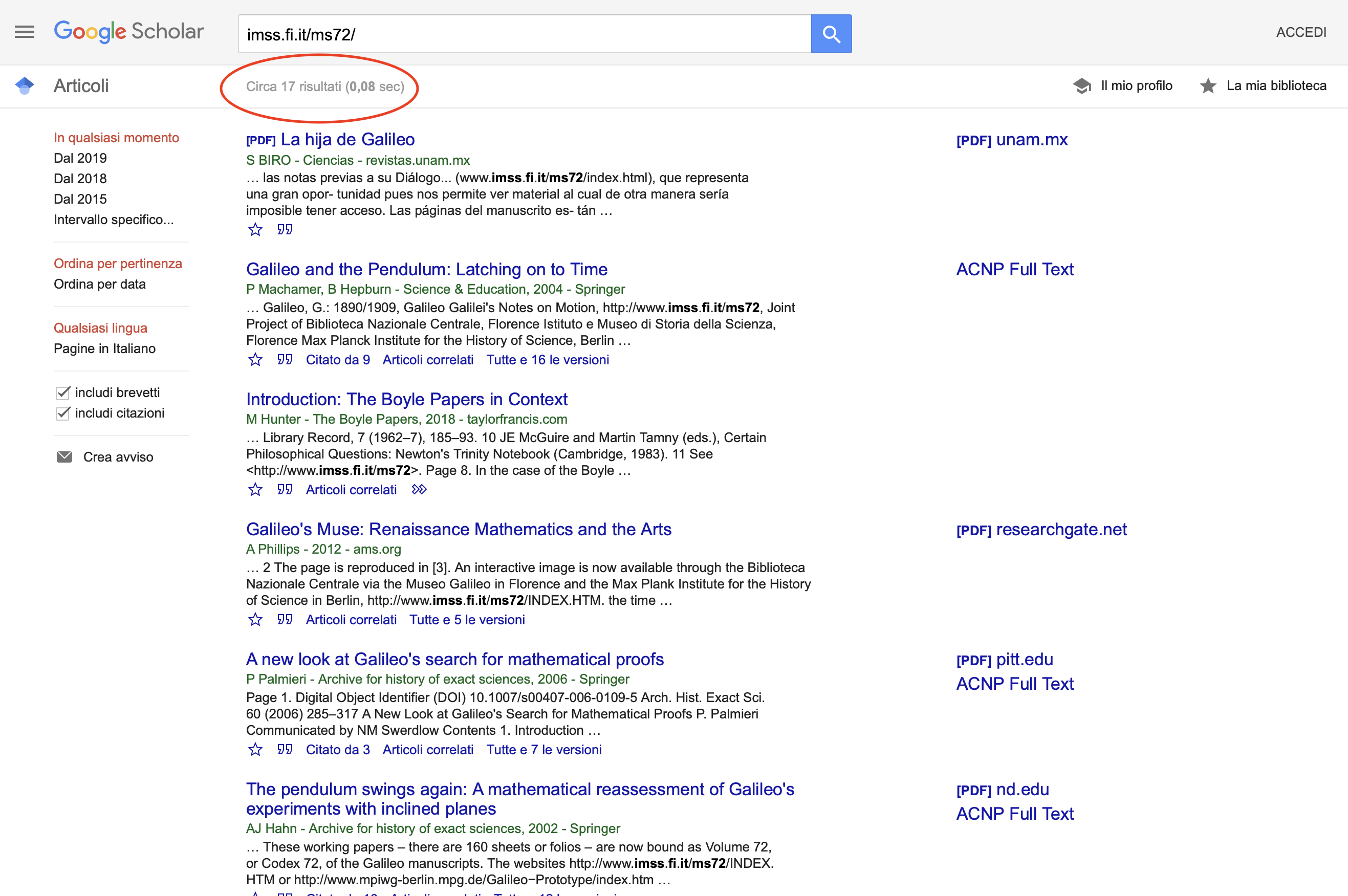Cite the Galileo's Muse result
Image resolution: width=1348 pixels, height=896 pixels.
285,620
